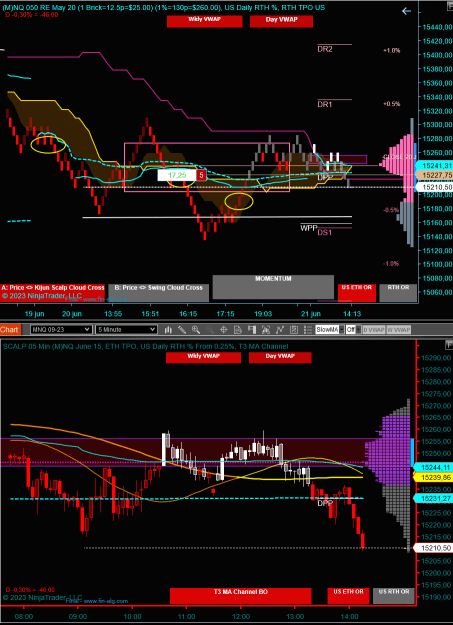
Task: Select the Chart tab
Action: point(10,330)
